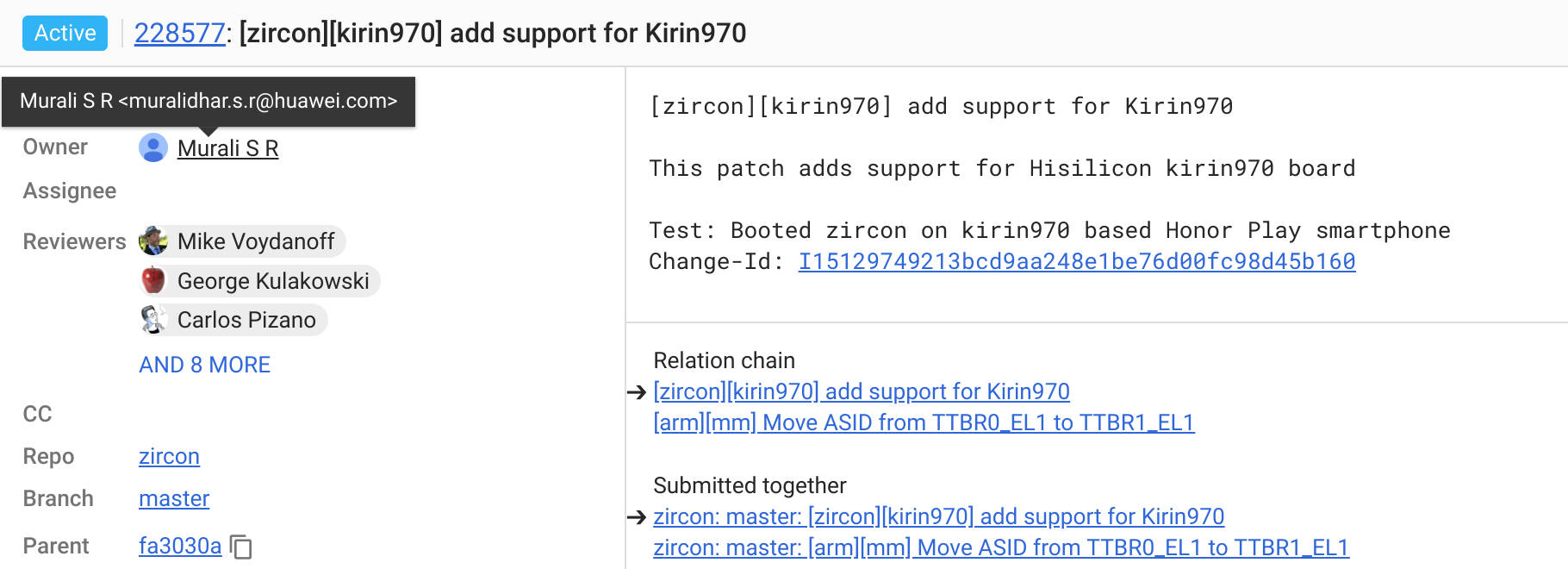Expand reviewers with AND 8 MORE

205,365
